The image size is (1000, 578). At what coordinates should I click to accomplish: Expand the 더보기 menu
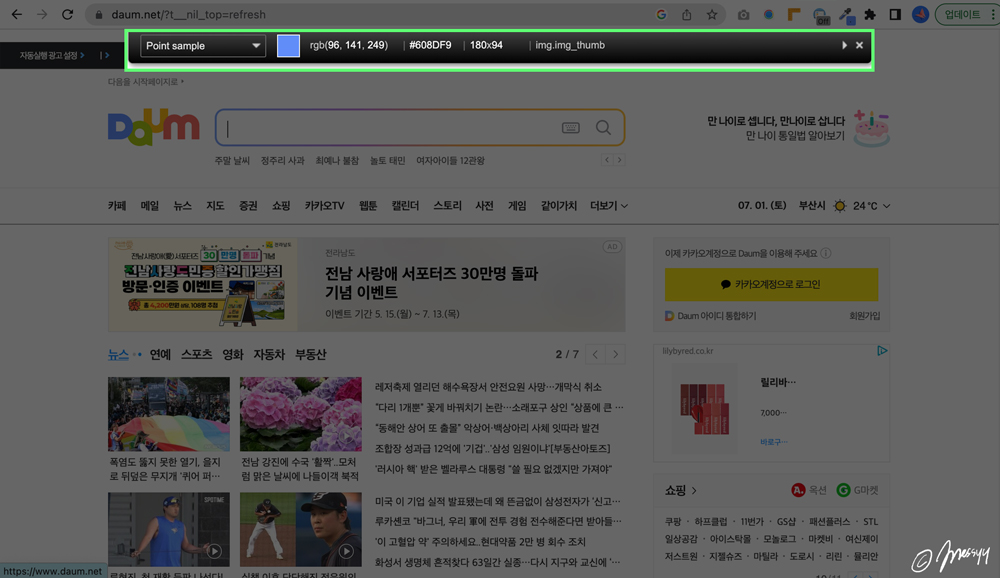608,205
